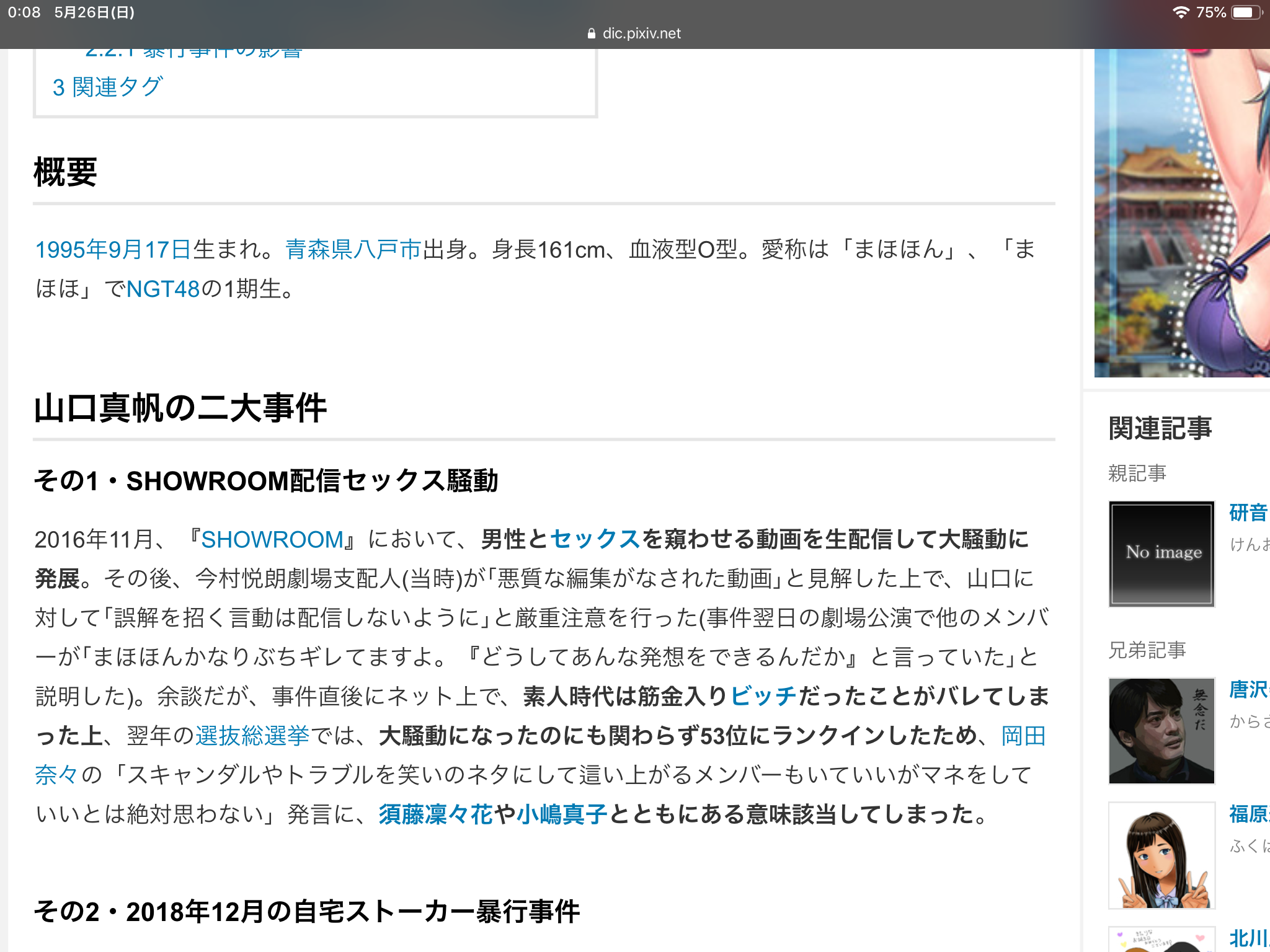Tap the Wi-Fi status icon

pyautogui.click(x=1181, y=12)
